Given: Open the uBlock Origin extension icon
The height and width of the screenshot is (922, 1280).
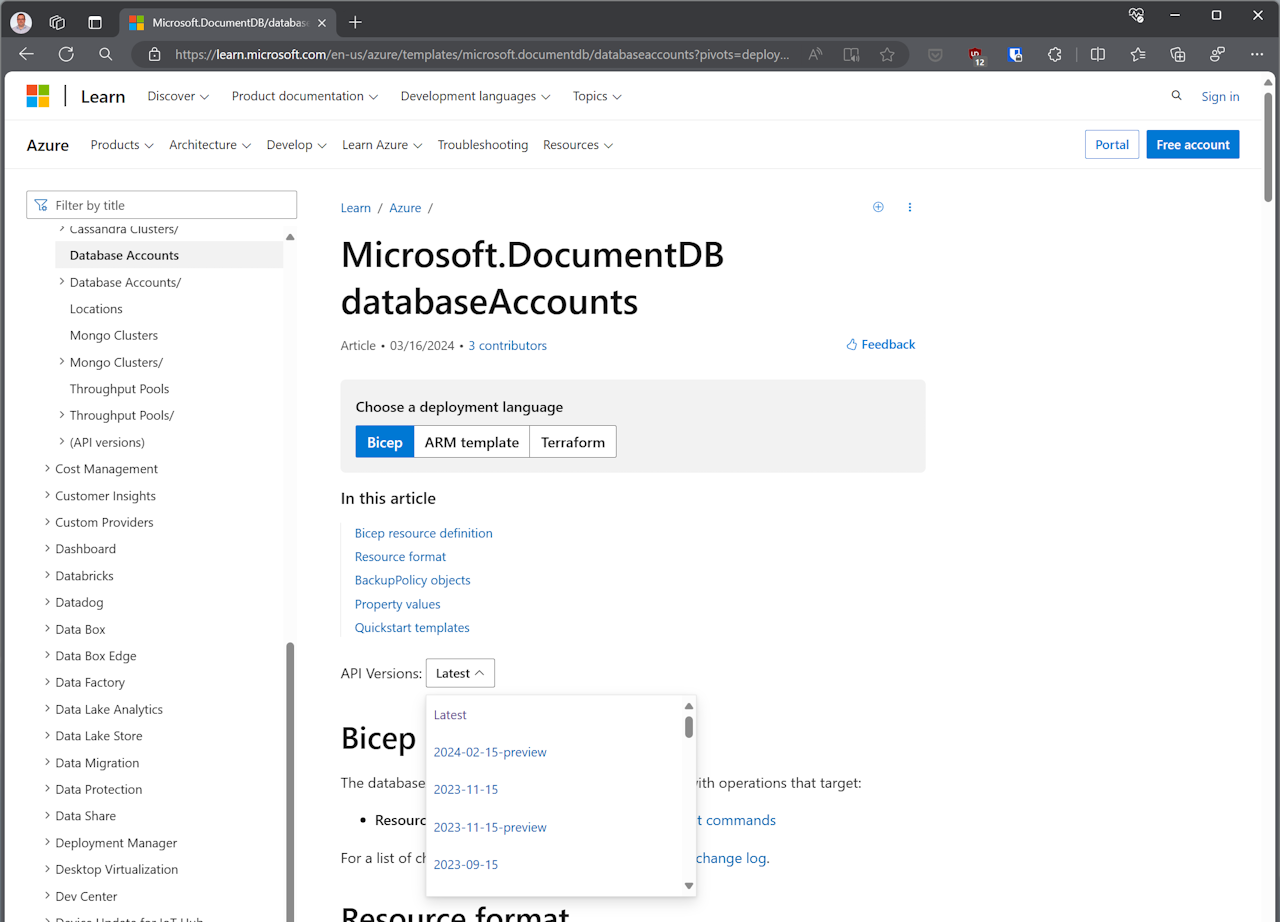Looking at the screenshot, I should pyautogui.click(x=976, y=56).
